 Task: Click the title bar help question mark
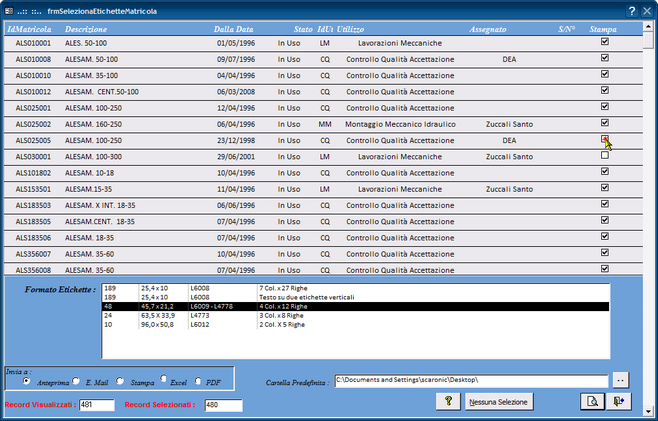(632, 11)
